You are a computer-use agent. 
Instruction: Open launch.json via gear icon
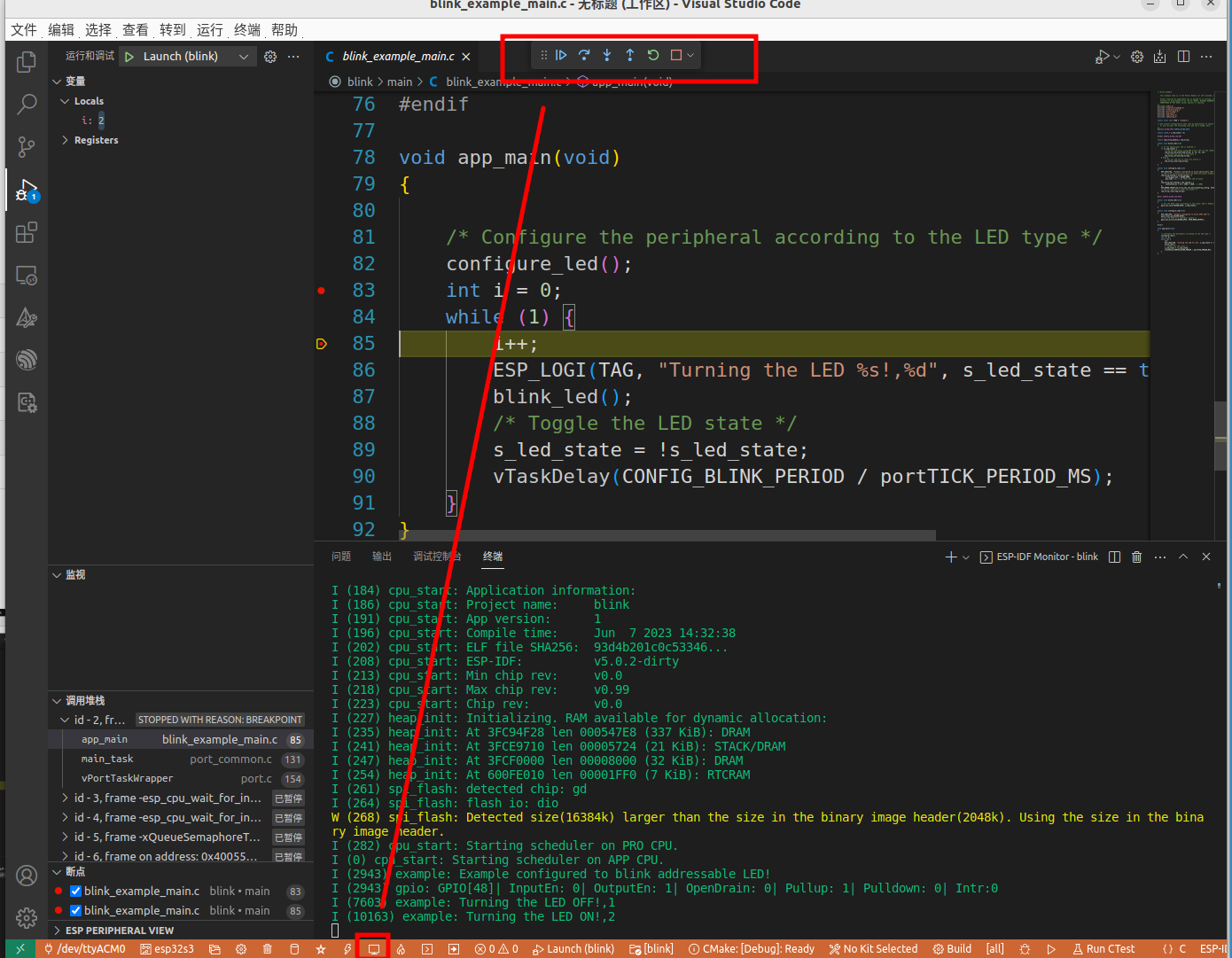coord(270,56)
